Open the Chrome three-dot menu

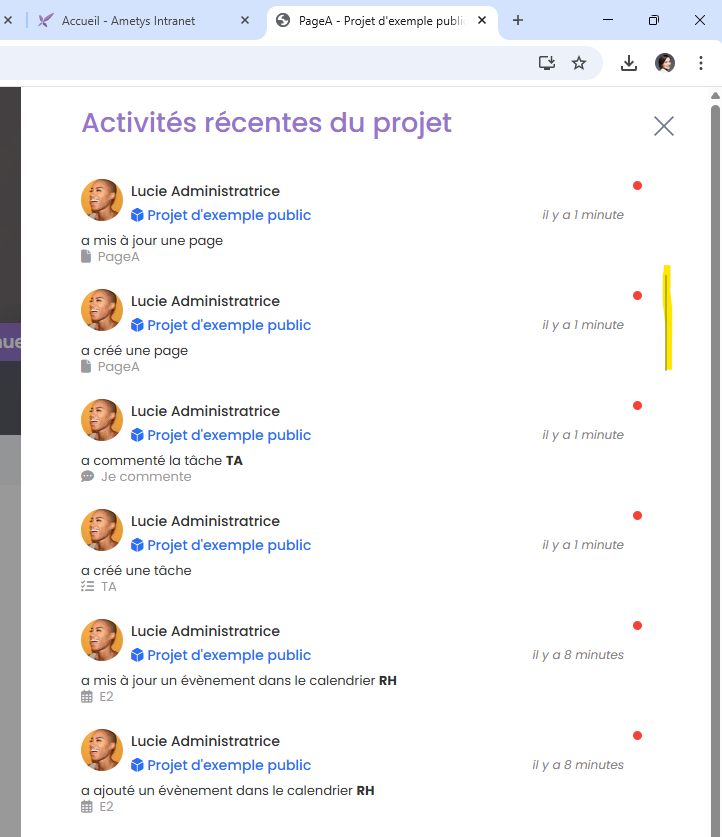pos(701,63)
